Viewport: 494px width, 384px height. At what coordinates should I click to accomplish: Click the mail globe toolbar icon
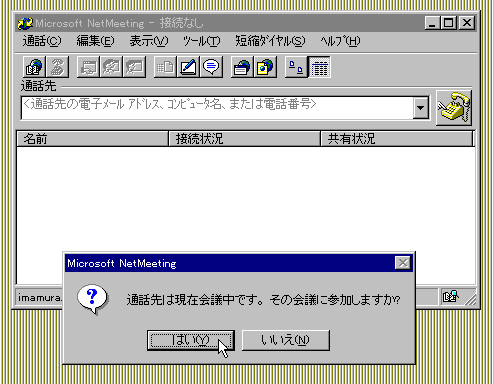pos(242,67)
